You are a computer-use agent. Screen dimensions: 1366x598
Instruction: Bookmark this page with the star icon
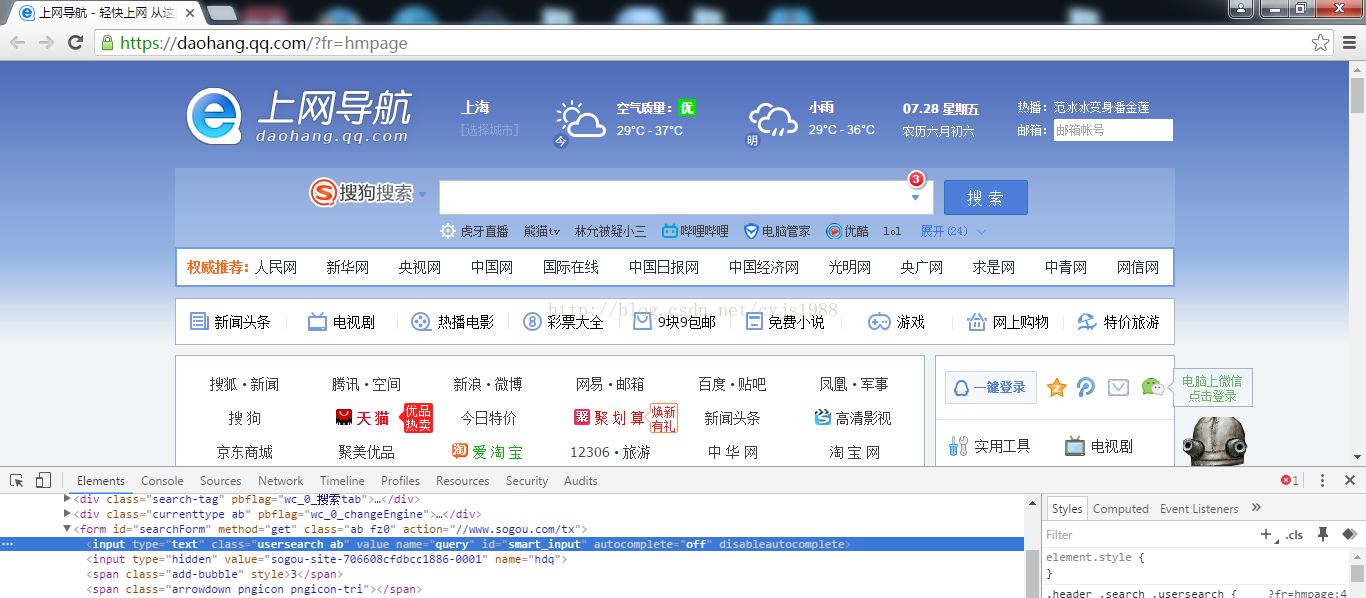(x=1321, y=43)
